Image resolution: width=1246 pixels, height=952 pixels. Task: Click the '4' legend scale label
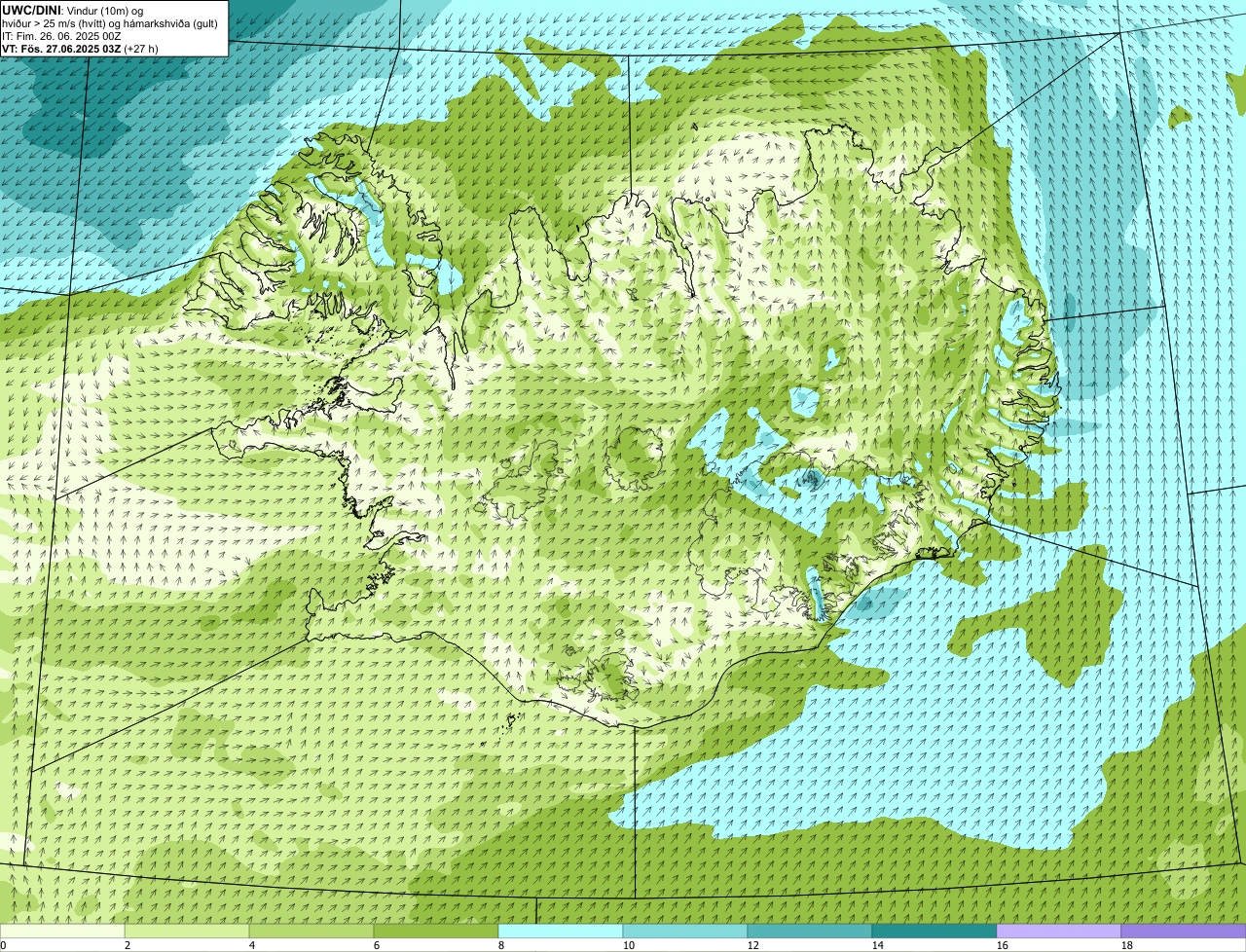point(252,945)
